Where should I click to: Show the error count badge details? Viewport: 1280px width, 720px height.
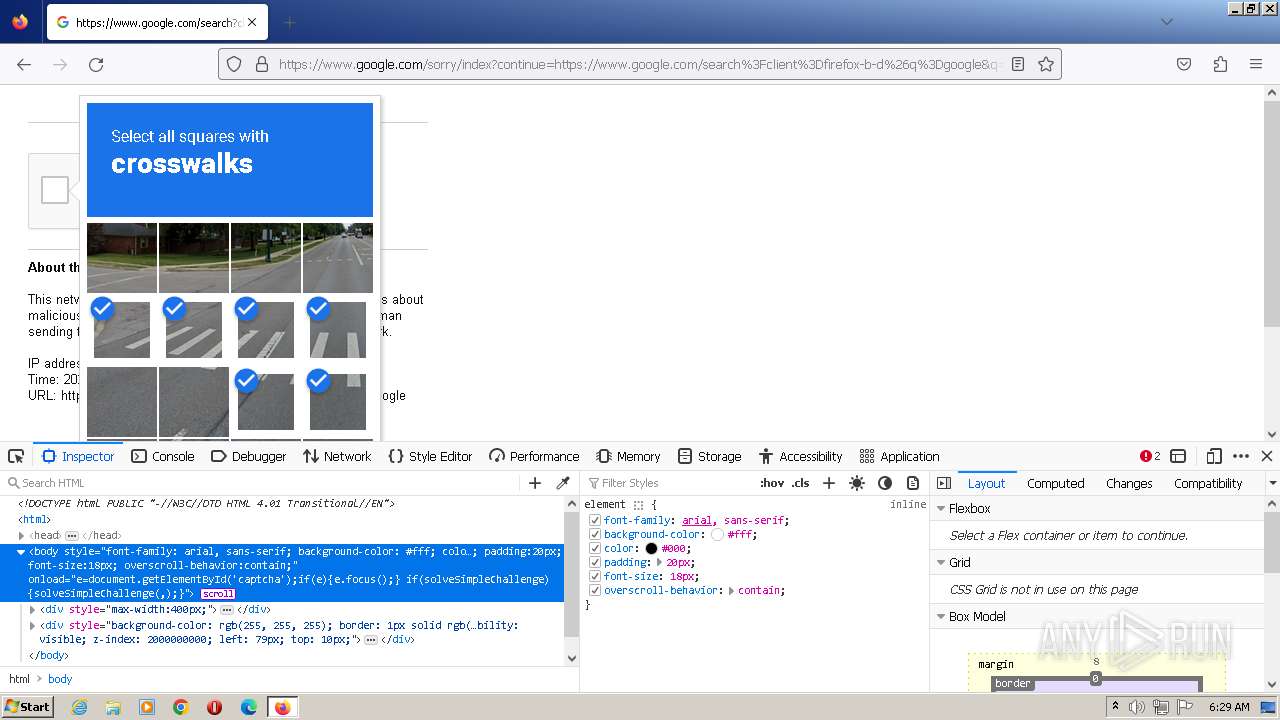pyautogui.click(x=1150, y=456)
